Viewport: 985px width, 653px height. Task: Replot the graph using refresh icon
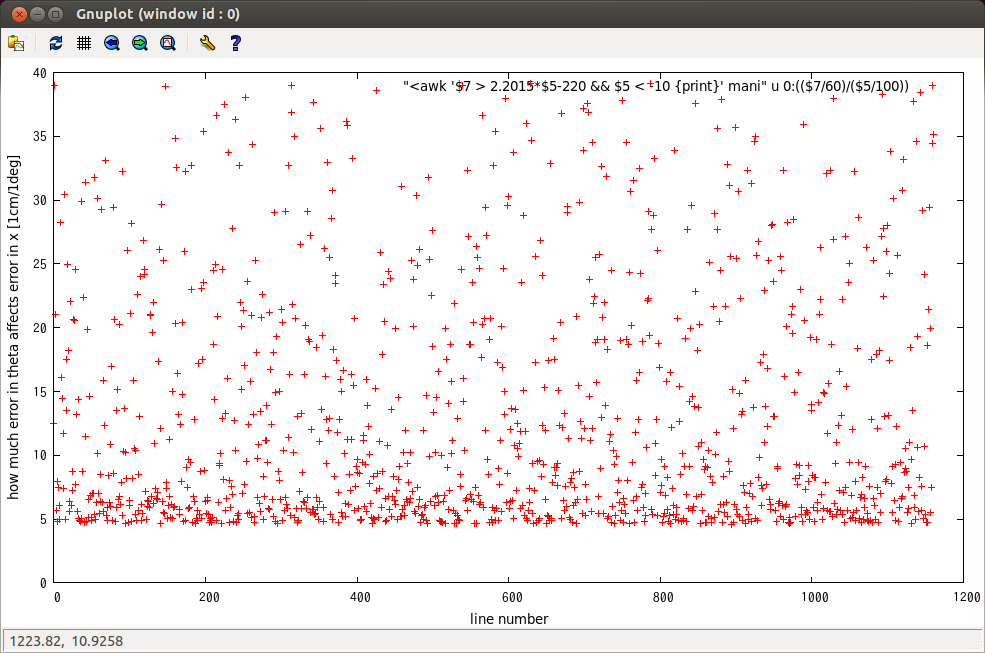56,43
